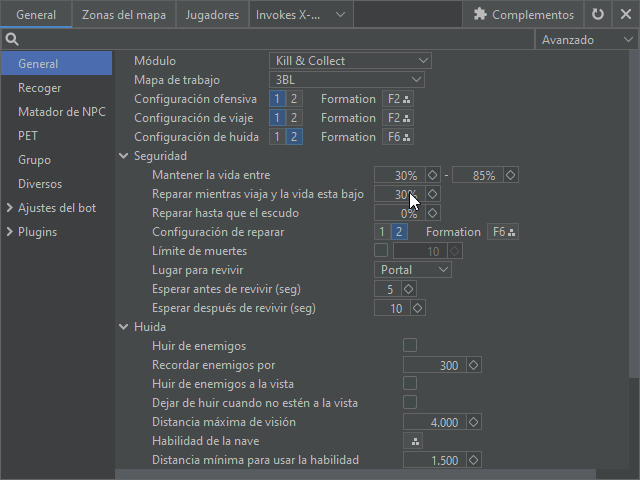This screenshot has width=640, height=480.
Task: Enable the Huir de enemigos checkbox
Action: 410,346
